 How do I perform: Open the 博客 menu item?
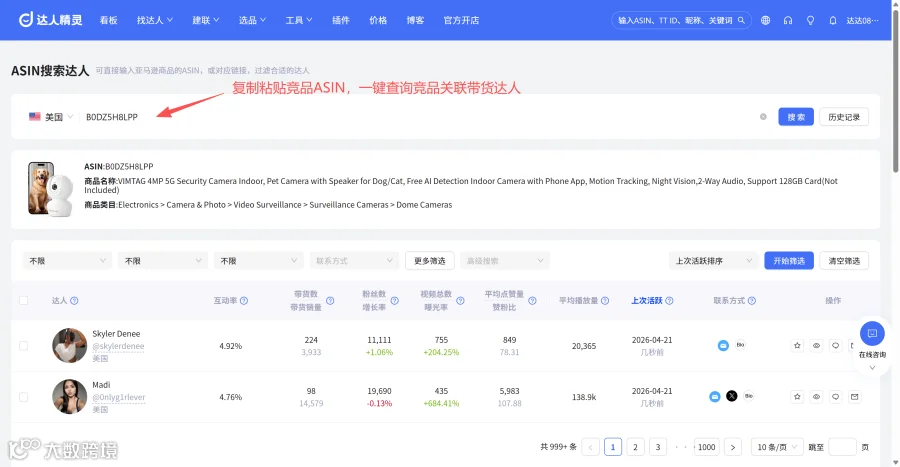415,20
